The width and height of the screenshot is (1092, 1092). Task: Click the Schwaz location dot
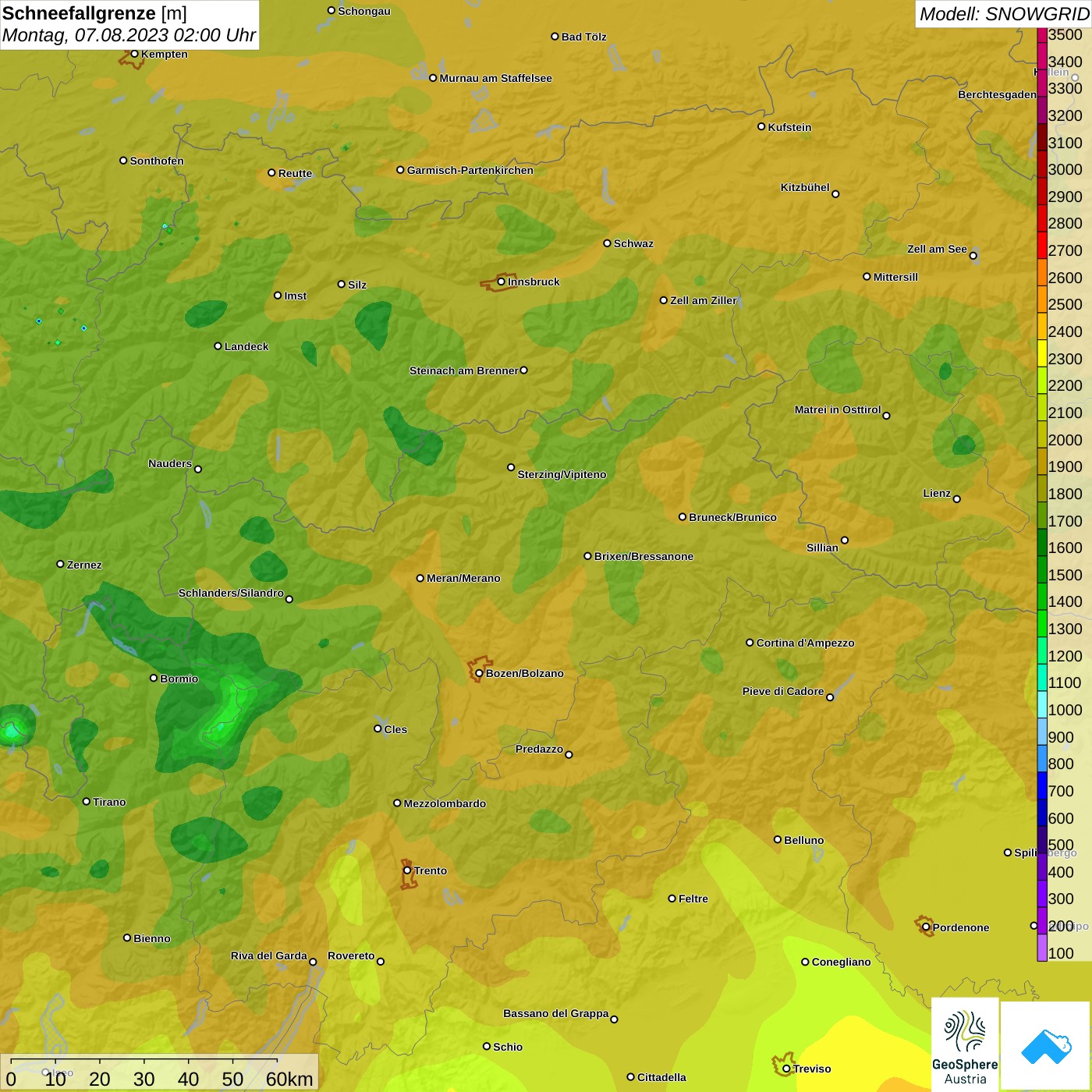coord(607,243)
